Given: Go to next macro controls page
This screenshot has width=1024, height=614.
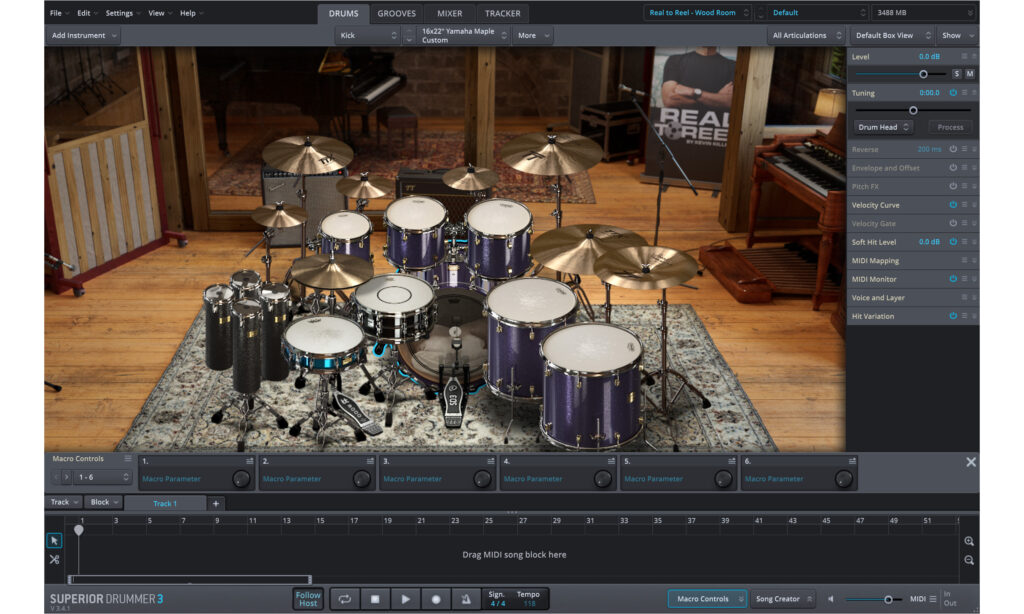Looking at the screenshot, I should 67,477.
